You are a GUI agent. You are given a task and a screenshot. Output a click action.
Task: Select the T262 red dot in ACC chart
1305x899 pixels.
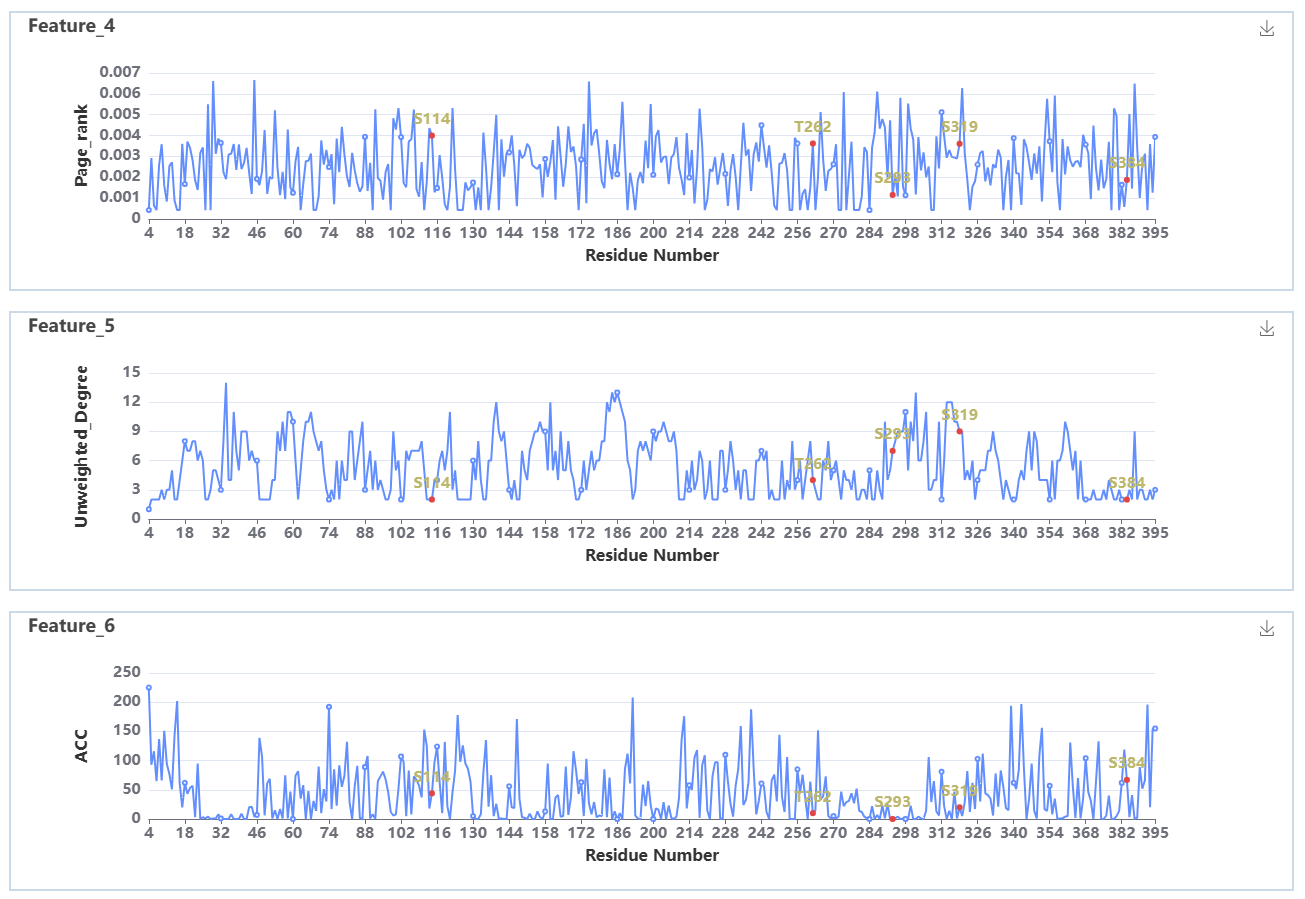point(813,812)
